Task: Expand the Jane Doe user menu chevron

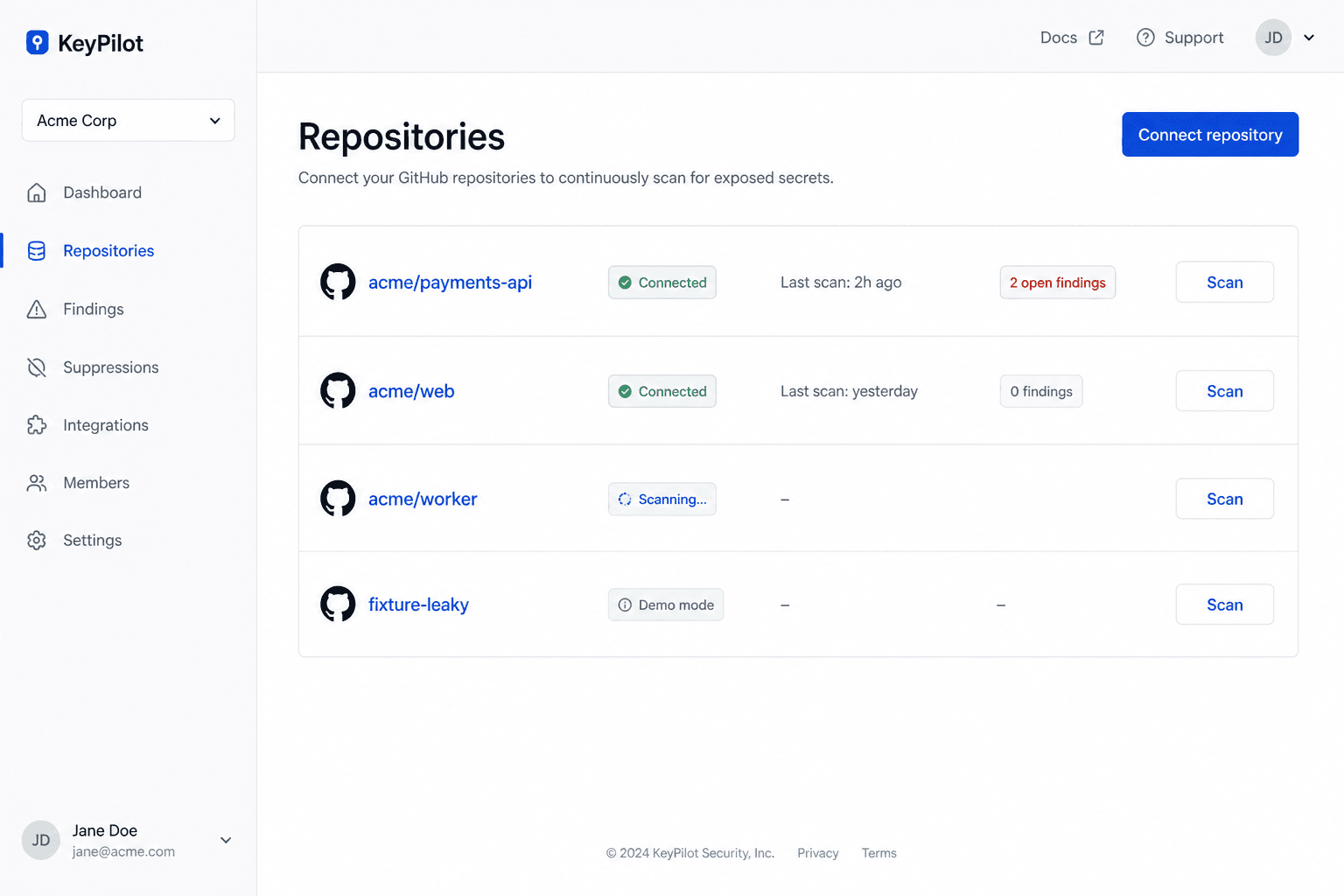Action: point(226,840)
